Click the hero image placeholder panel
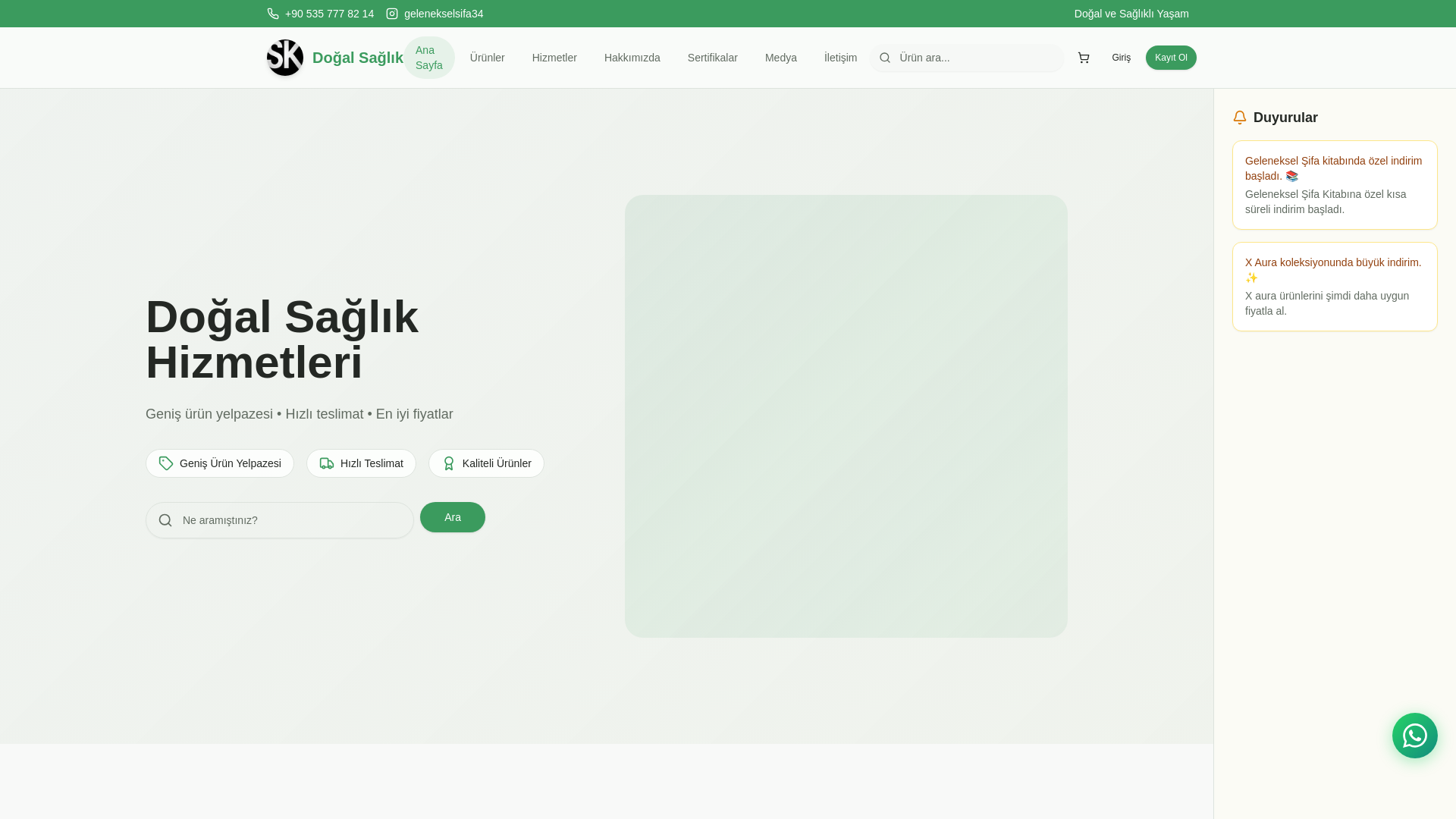The width and height of the screenshot is (1456, 819). coord(846,416)
